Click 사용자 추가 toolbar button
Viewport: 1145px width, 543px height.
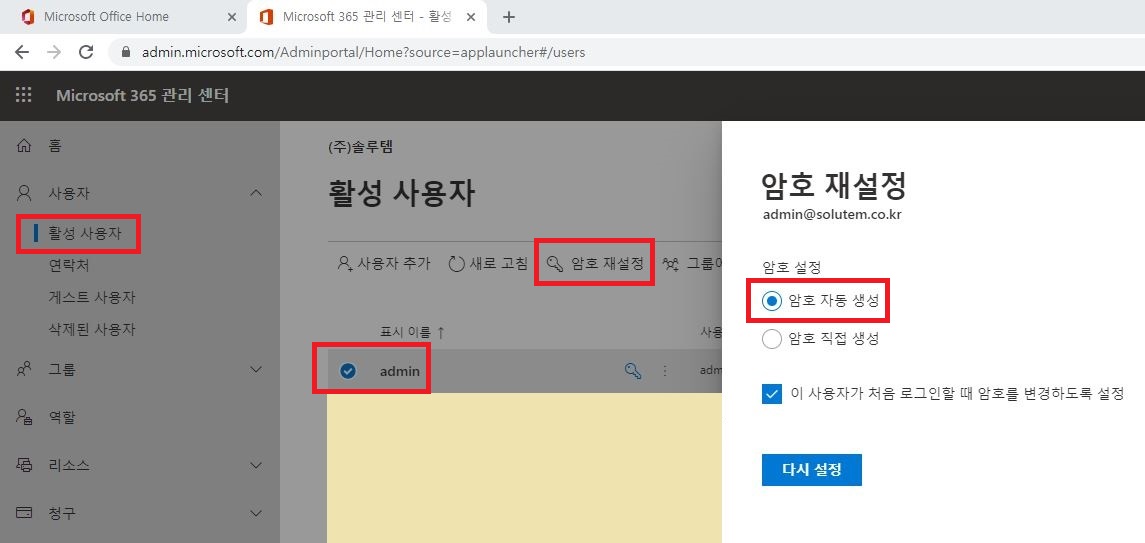384,263
